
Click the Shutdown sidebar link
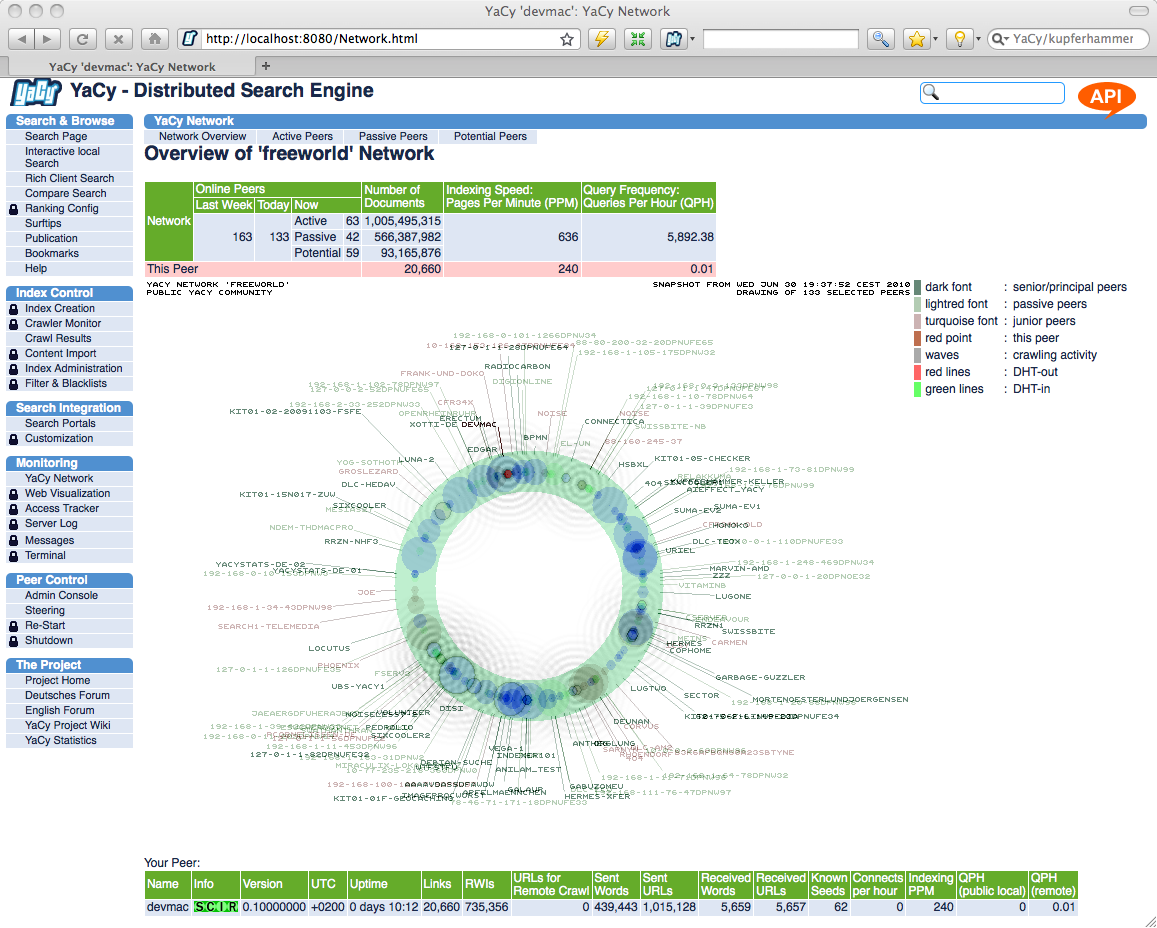[49, 641]
